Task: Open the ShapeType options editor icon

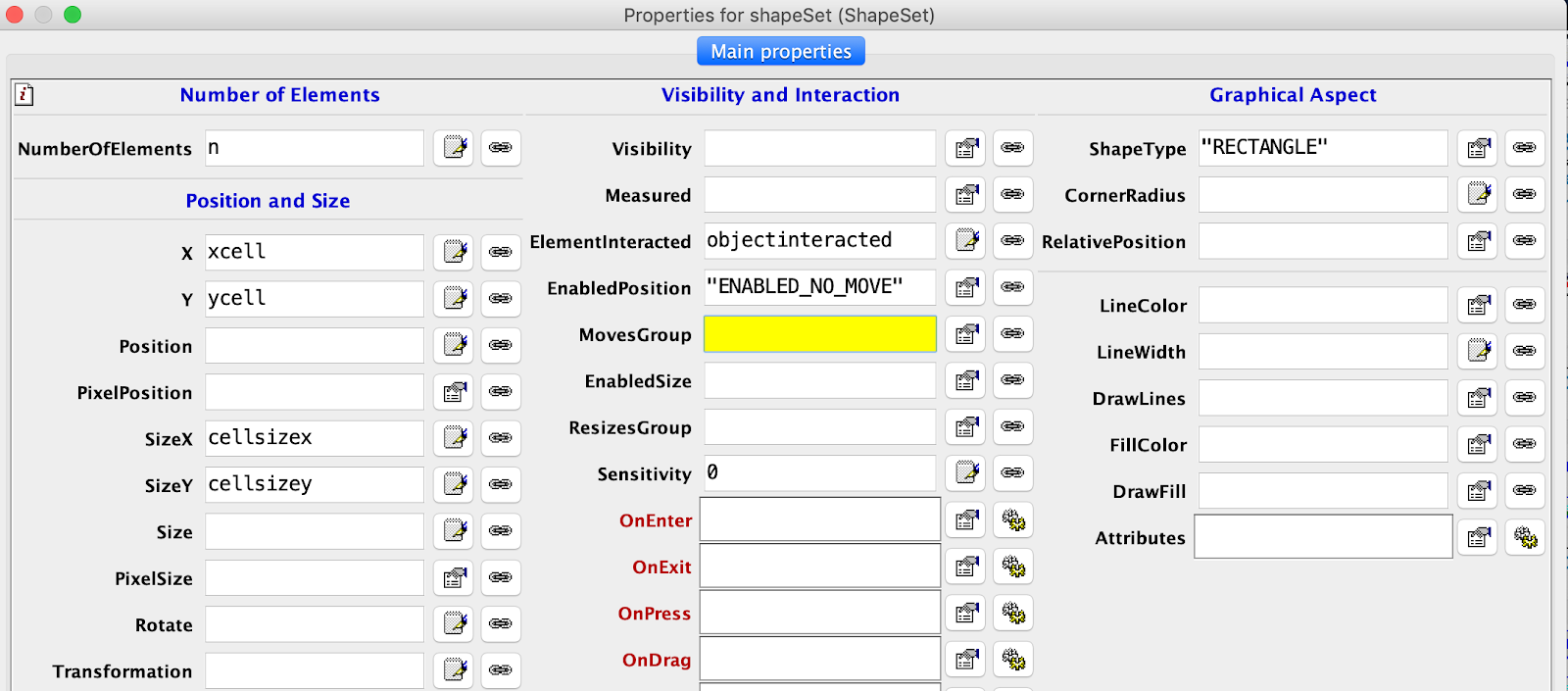Action: click(x=1478, y=148)
